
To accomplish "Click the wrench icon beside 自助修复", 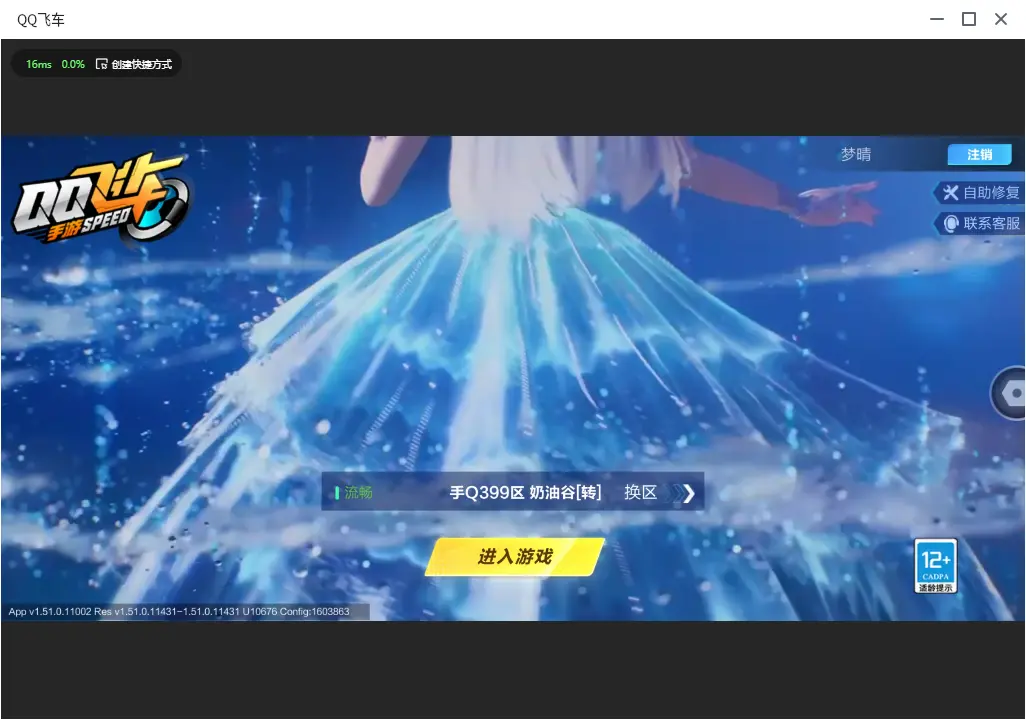I will [x=950, y=192].
